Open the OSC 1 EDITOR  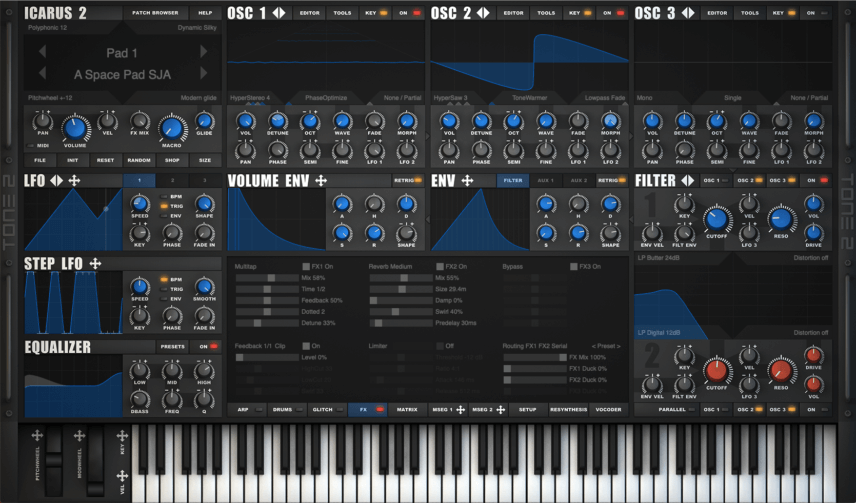point(310,13)
